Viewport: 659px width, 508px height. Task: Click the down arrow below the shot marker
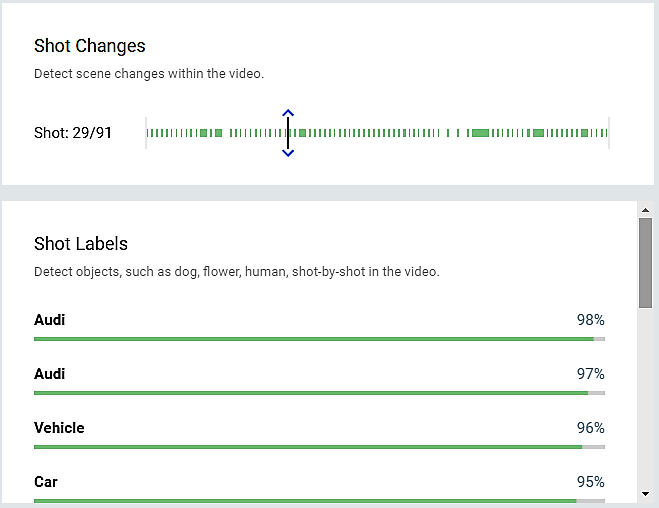point(288,153)
